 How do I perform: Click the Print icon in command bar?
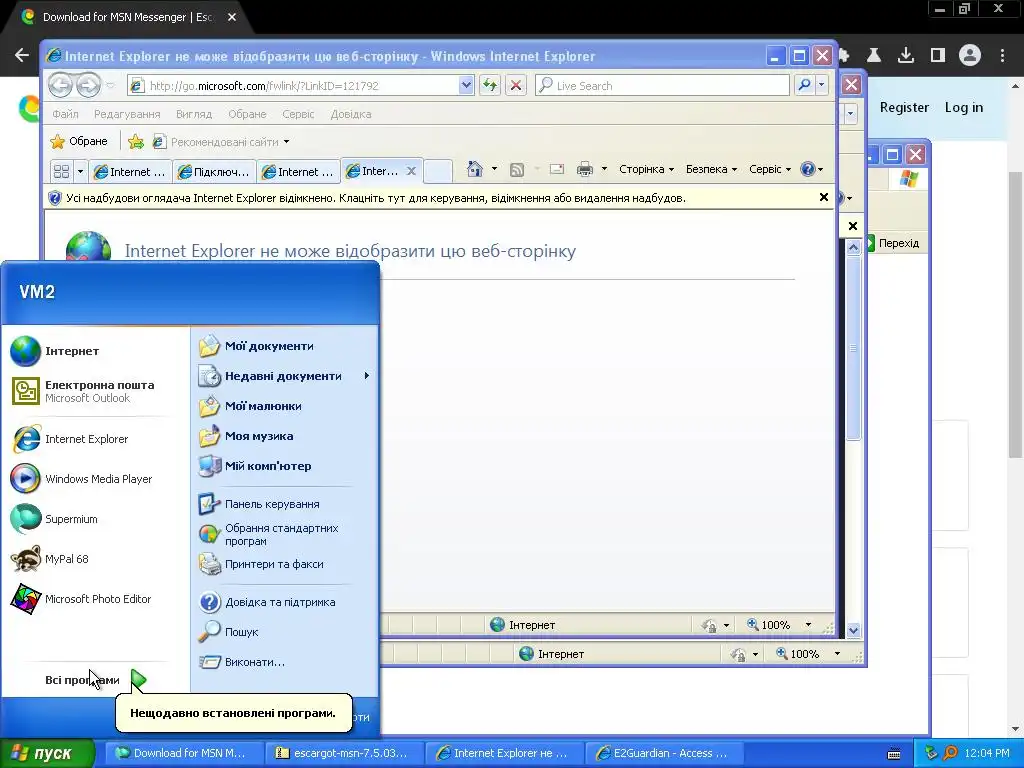coord(585,170)
